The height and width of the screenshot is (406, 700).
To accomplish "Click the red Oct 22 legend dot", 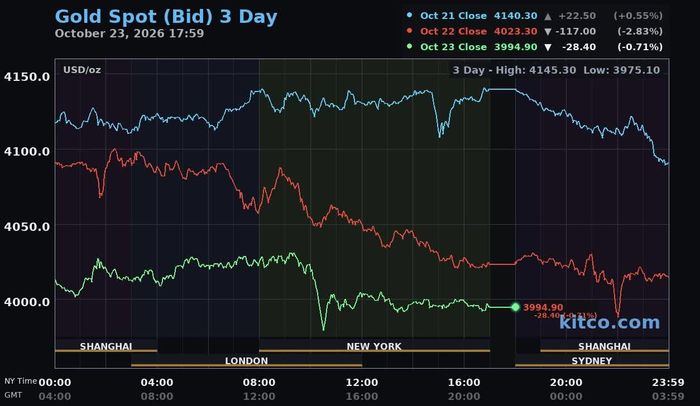I will [409, 30].
